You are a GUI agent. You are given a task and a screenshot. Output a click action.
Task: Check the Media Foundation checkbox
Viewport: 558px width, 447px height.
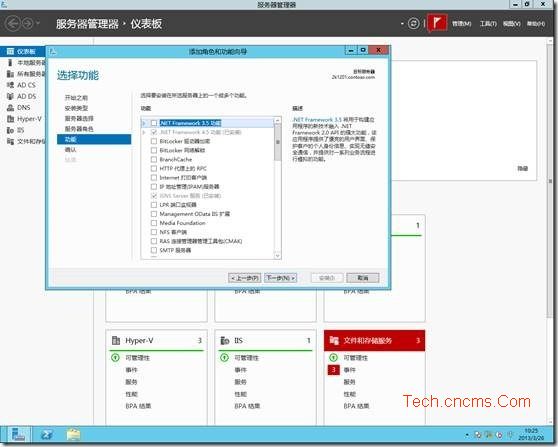(x=154, y=223)
